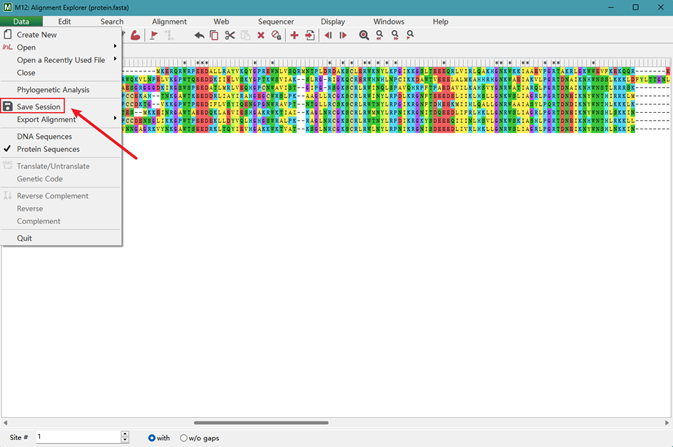Click the scrollbar left arrow
The image size is (673, 447).
tap(5, 423)
